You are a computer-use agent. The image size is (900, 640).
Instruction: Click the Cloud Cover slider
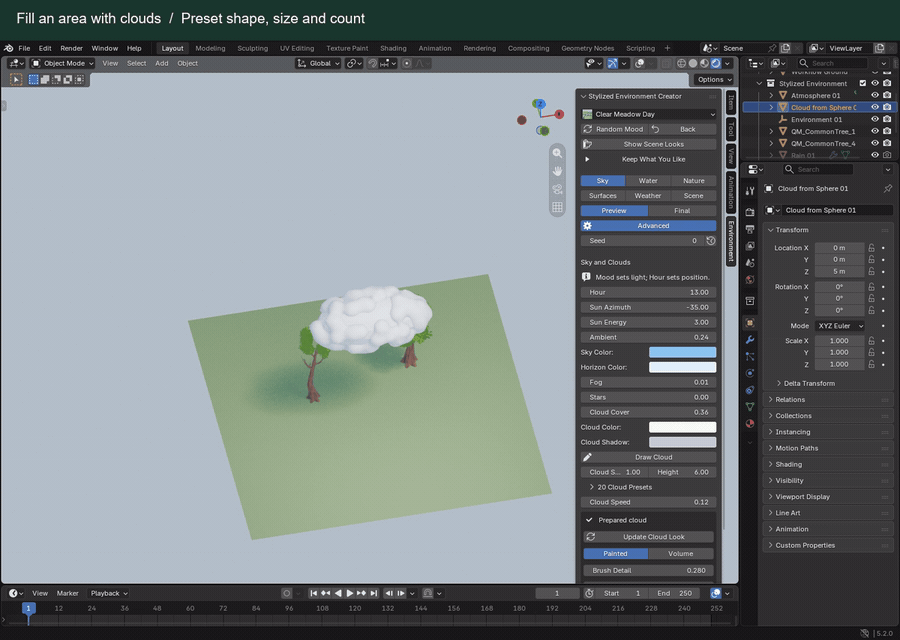[x=649, y=412]
